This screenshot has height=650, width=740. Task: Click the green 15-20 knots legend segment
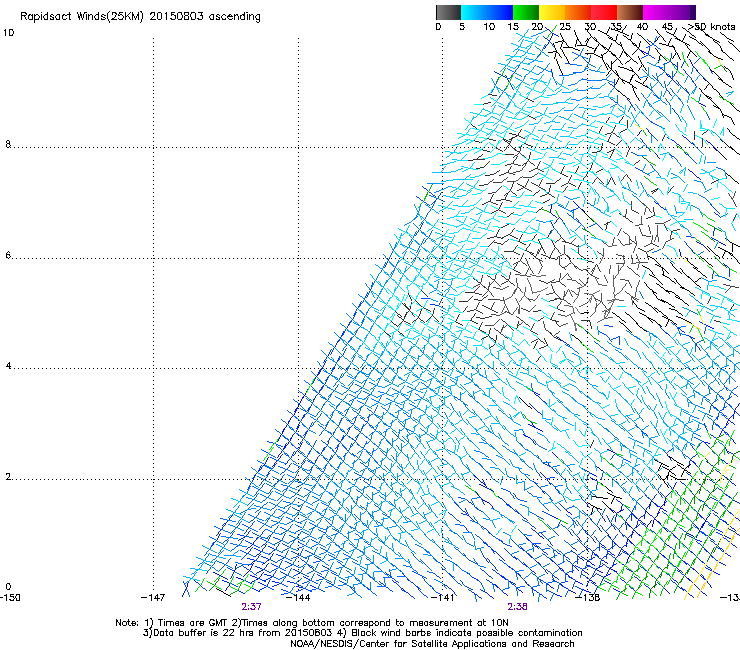(x=526, y=12)
